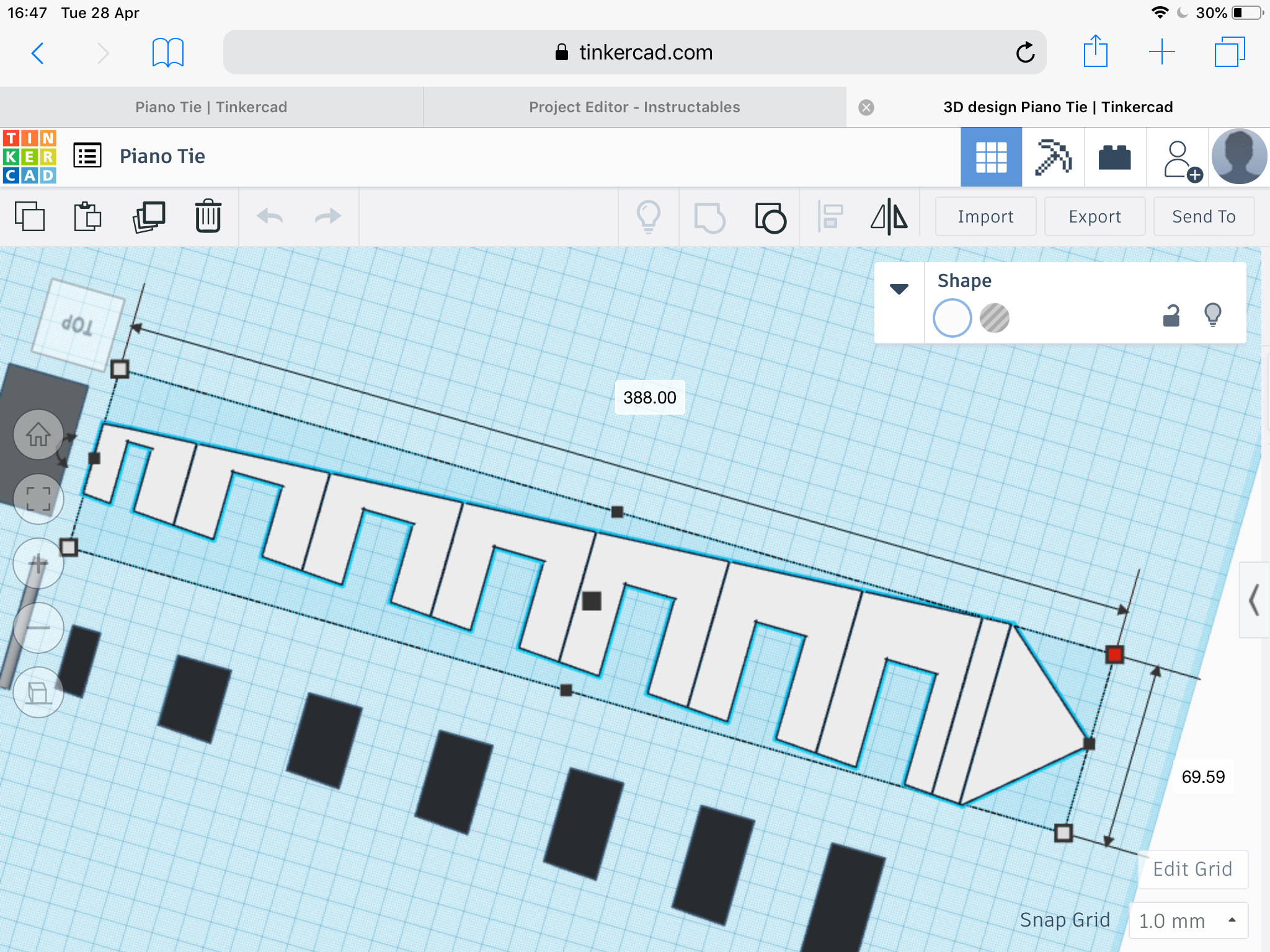
Task: Click the Edit Grid button
Action: pyautogui.click(x=1192, y=869)
